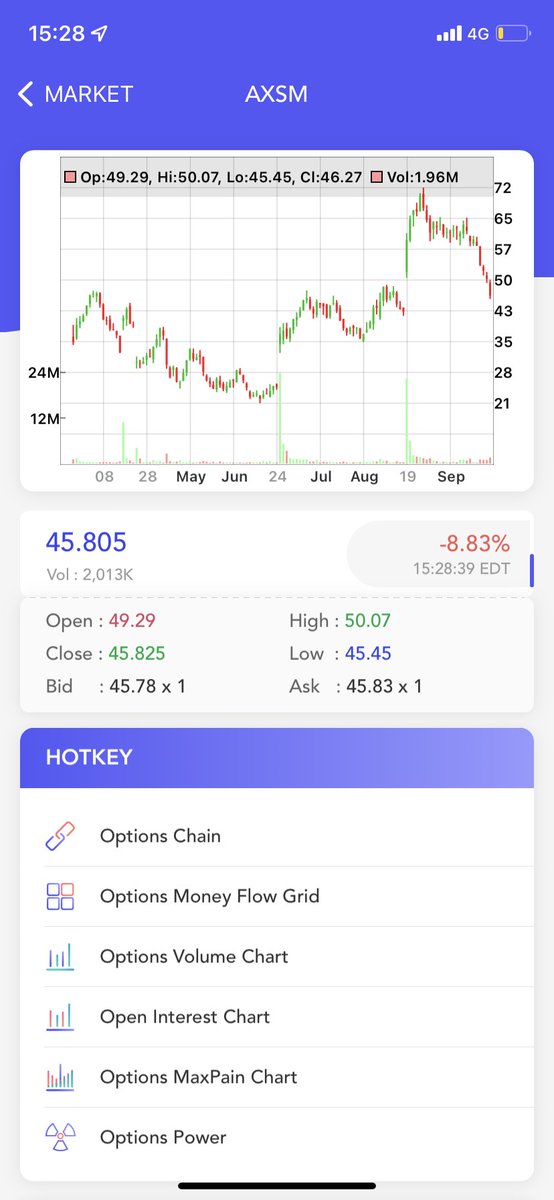Open Options Chain
The image size is (554, 1200).
[x=277, y=836]
